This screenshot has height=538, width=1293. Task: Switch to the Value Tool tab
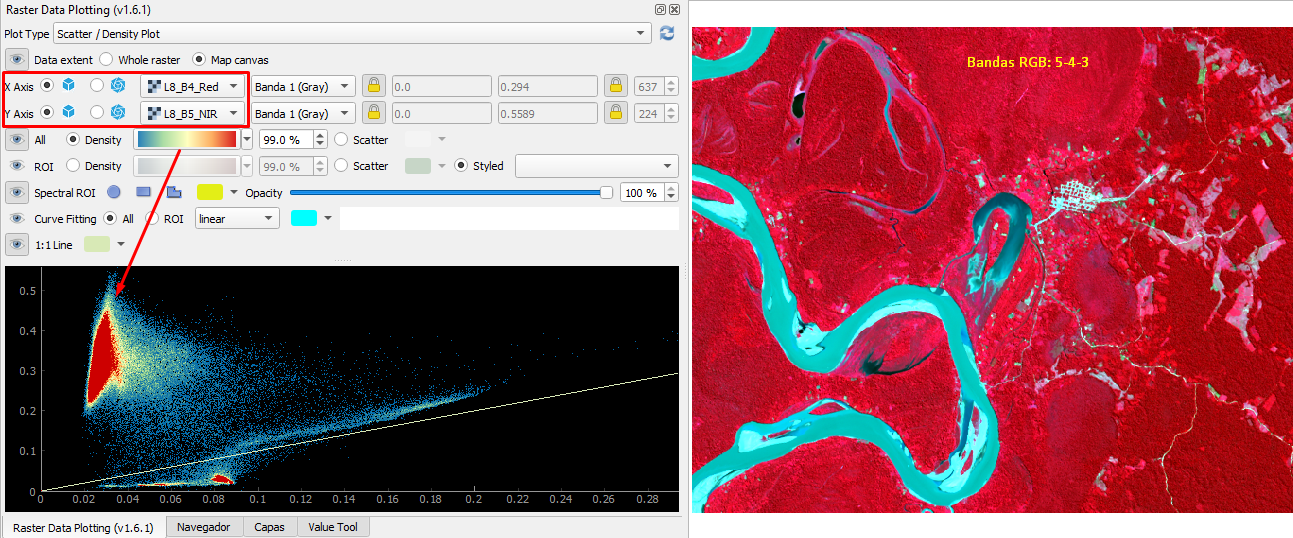[333, 527]
